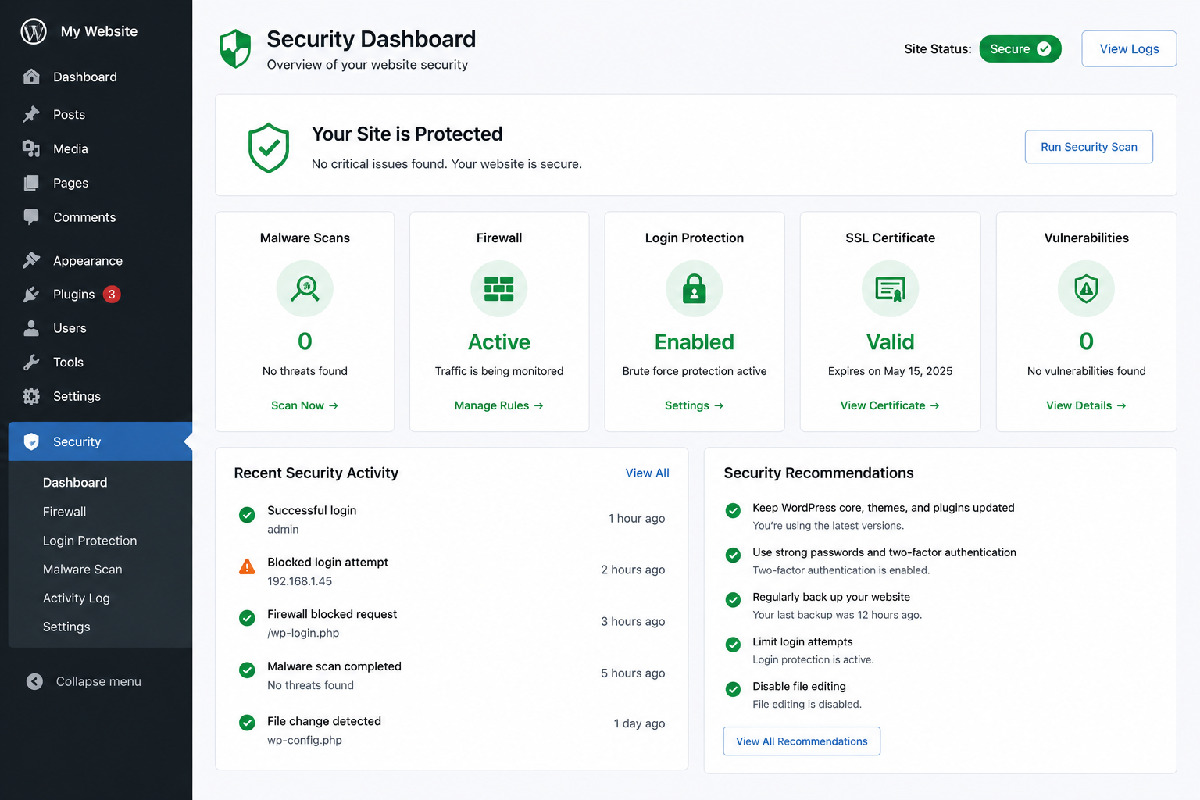The width and height of the screenshot is (1200, 800).
Task: Click the View Details link under Vulnerabilities
Action: [1086, 406]
